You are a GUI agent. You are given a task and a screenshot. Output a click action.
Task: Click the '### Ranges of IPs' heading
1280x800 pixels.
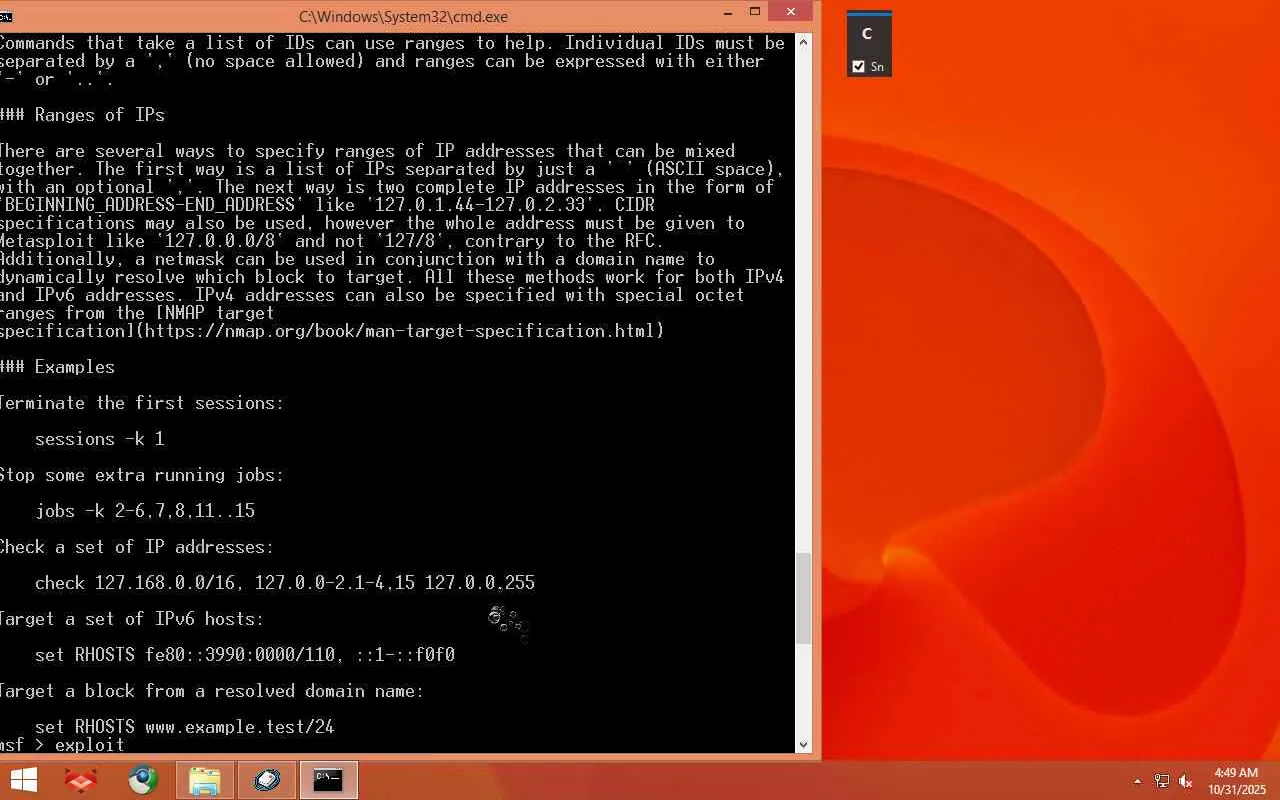click(83, 115)
